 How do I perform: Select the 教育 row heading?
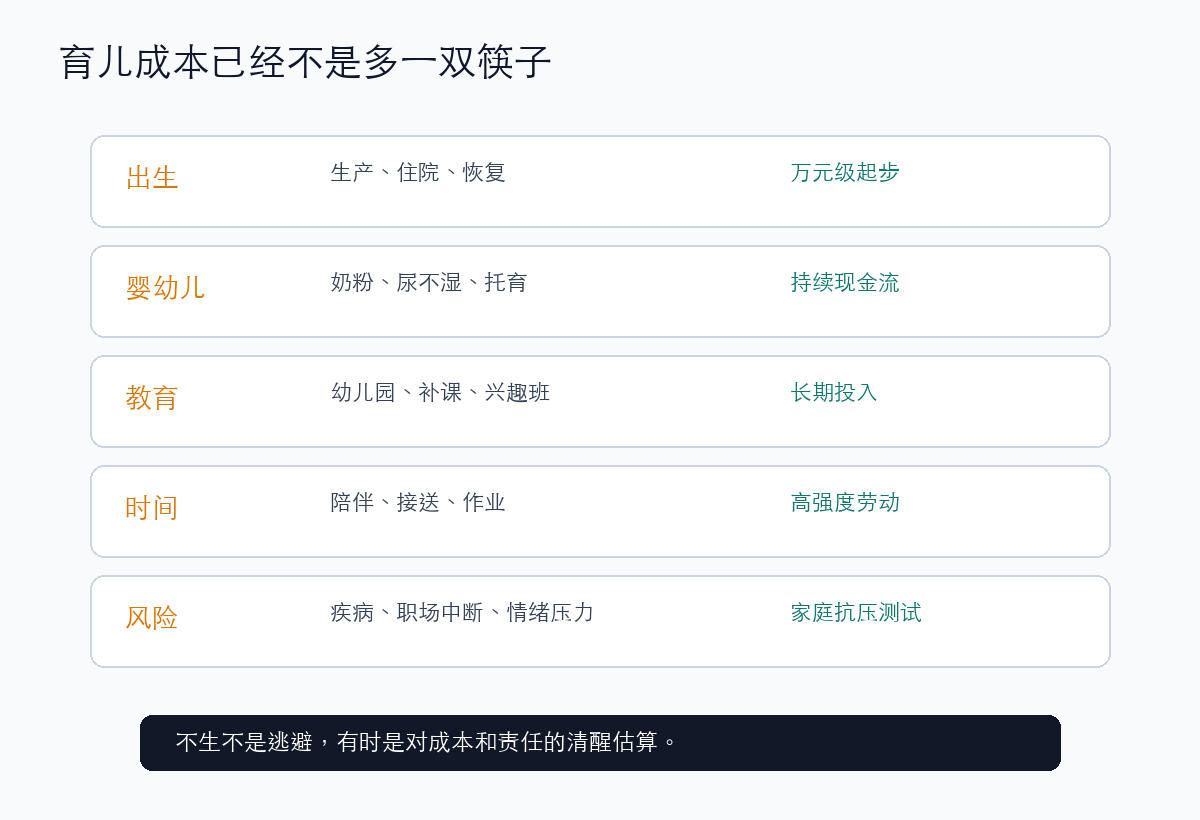tap(152, 398)
